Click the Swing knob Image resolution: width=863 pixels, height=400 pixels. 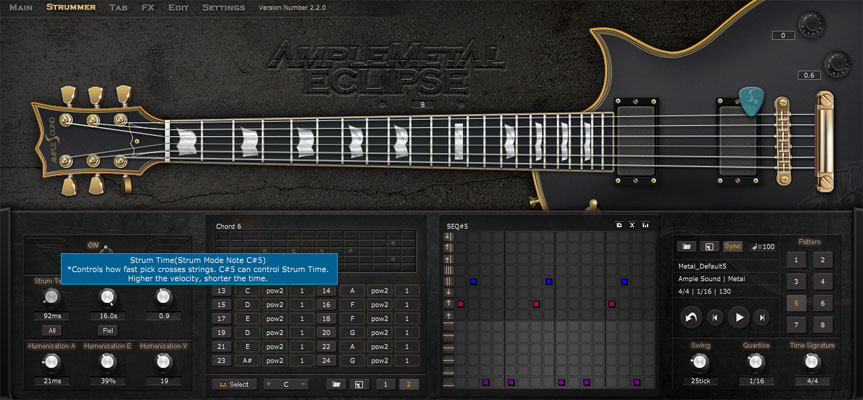pos(699,361)
